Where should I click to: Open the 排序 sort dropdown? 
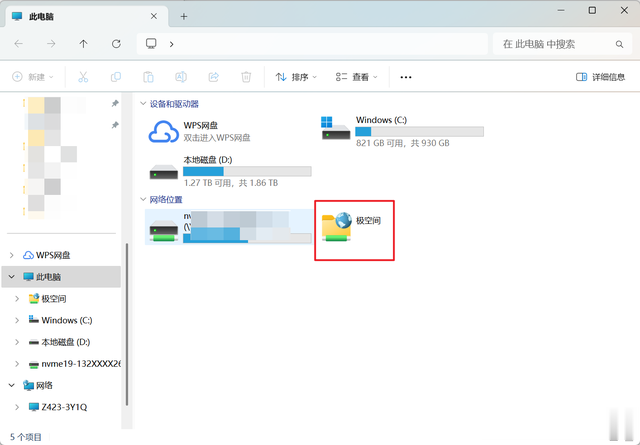296,77
